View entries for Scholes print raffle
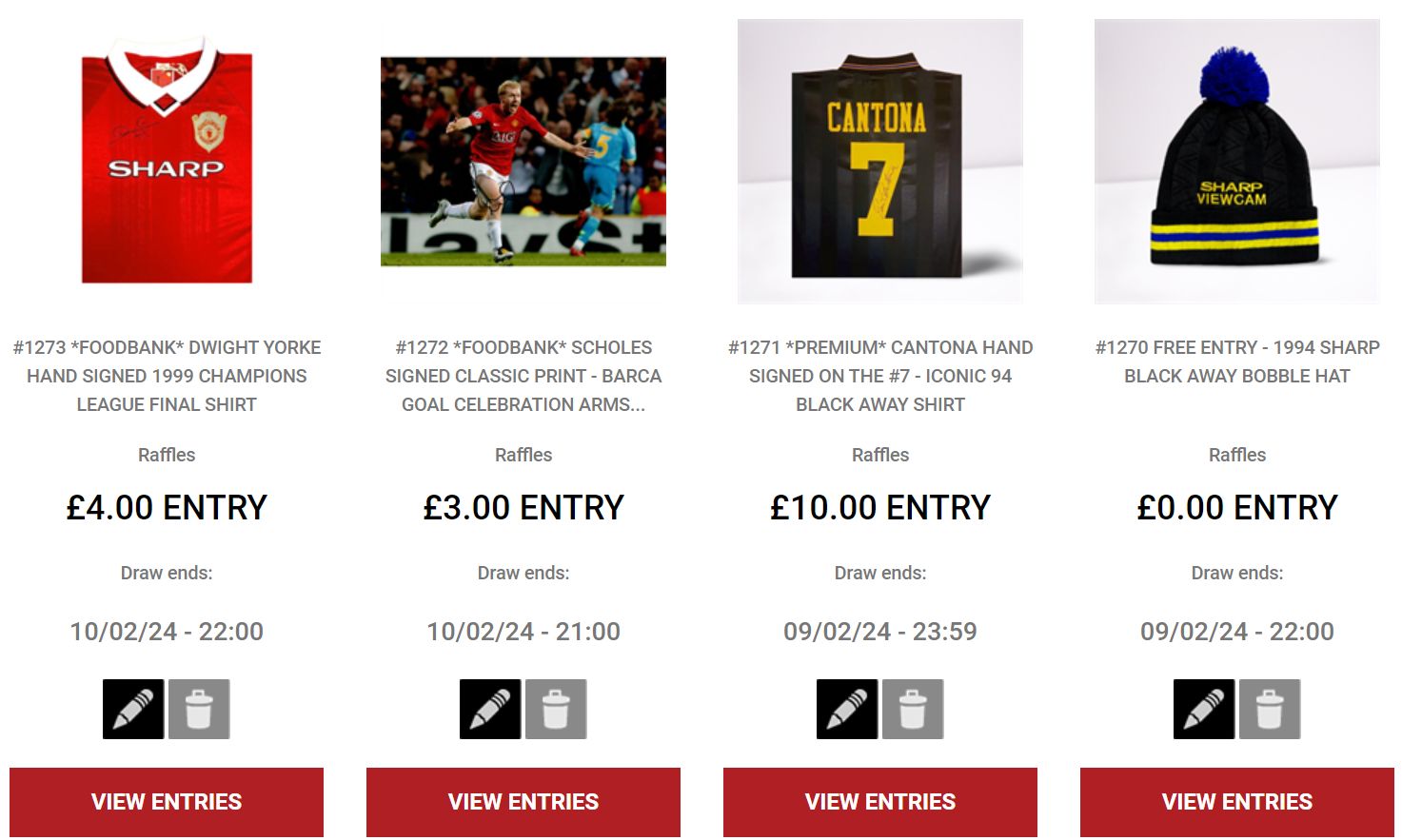 [523, 802]
